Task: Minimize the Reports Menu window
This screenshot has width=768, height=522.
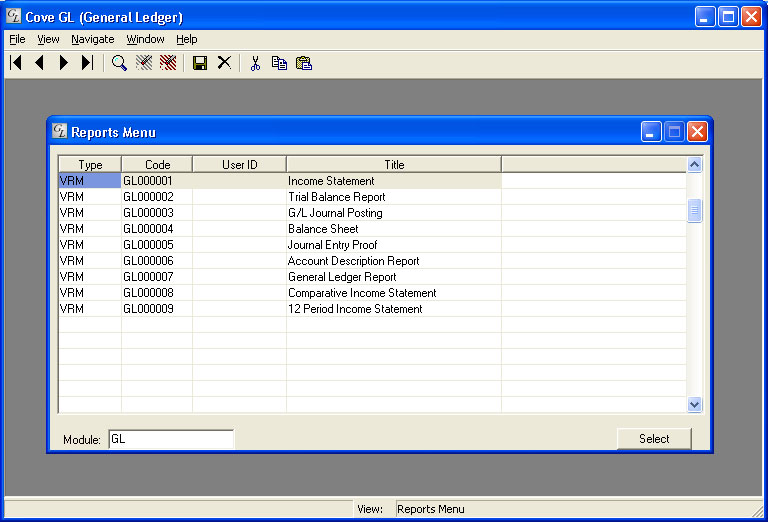Action: click(651, 132)
